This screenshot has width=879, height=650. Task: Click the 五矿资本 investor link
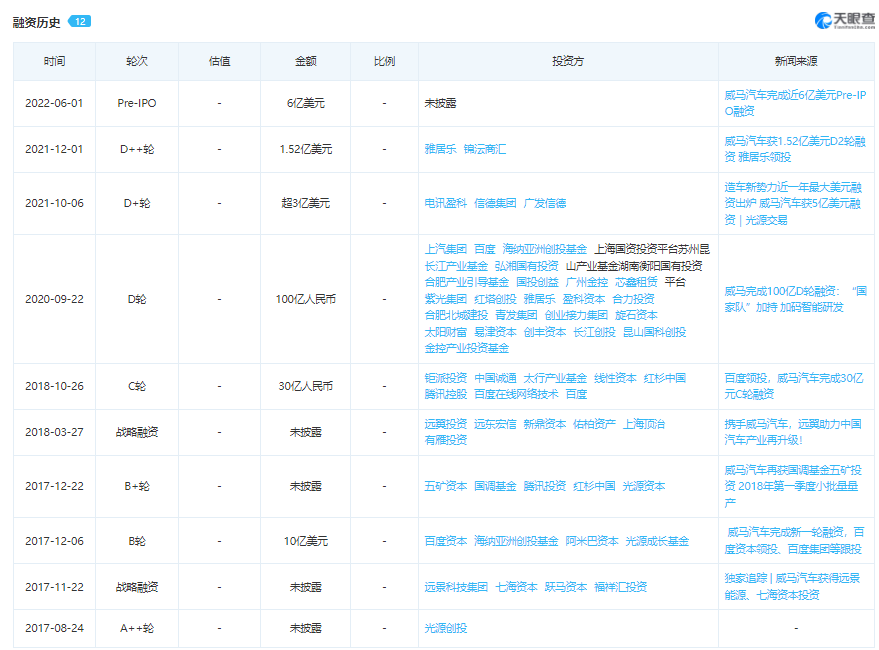coord(445,486)
